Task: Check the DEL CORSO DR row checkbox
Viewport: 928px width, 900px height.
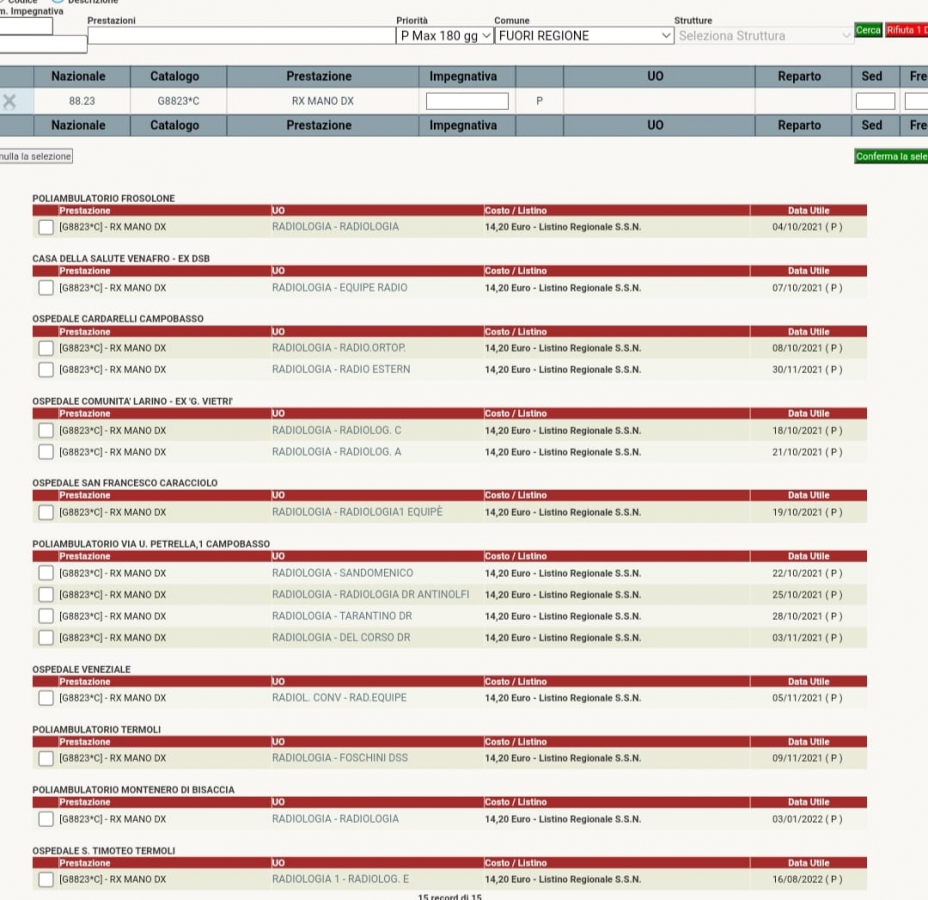Action: (46, 638)
